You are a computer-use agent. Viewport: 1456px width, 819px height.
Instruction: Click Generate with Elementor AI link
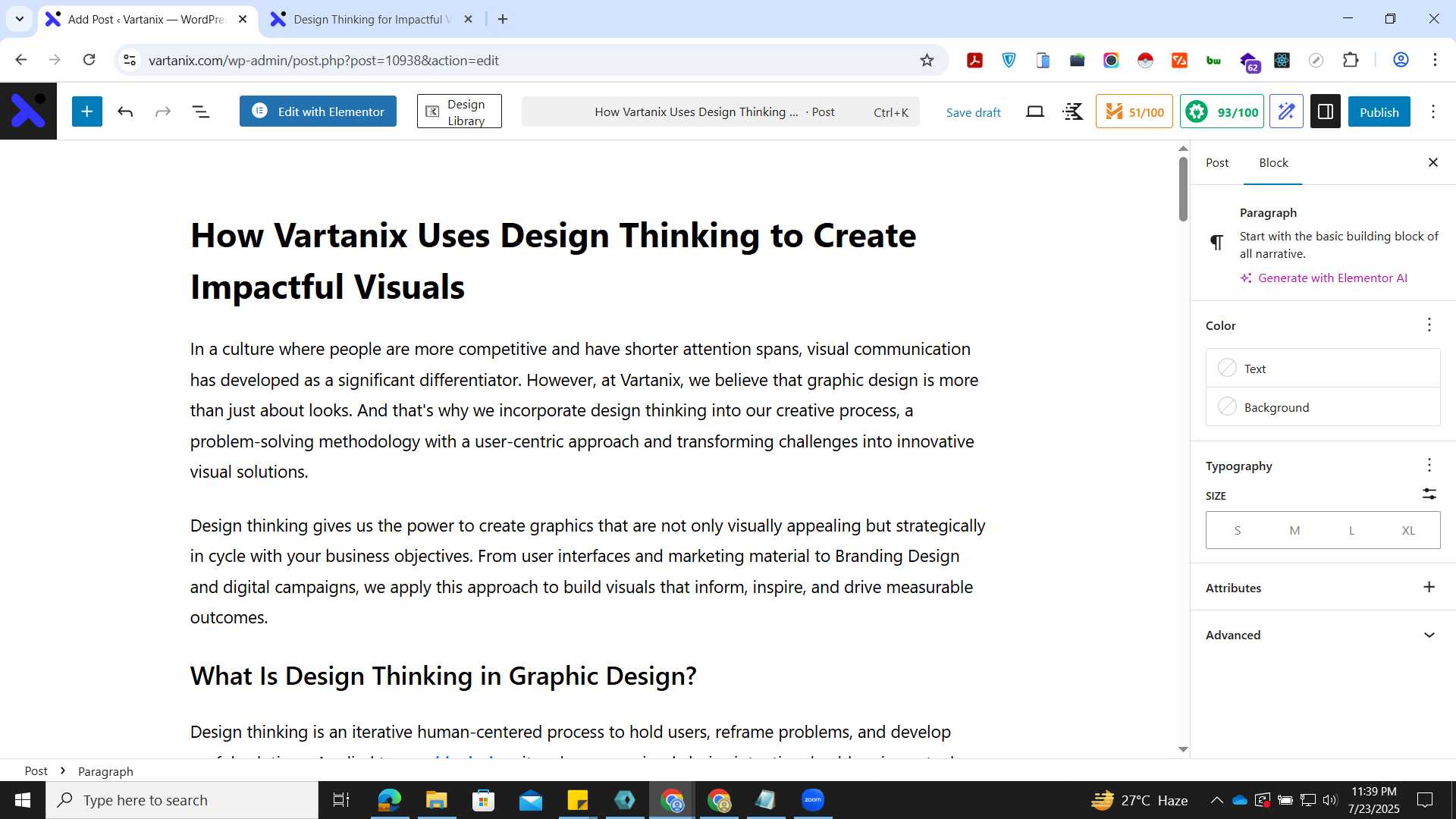pyautogui.click(x=1324, y=278)
